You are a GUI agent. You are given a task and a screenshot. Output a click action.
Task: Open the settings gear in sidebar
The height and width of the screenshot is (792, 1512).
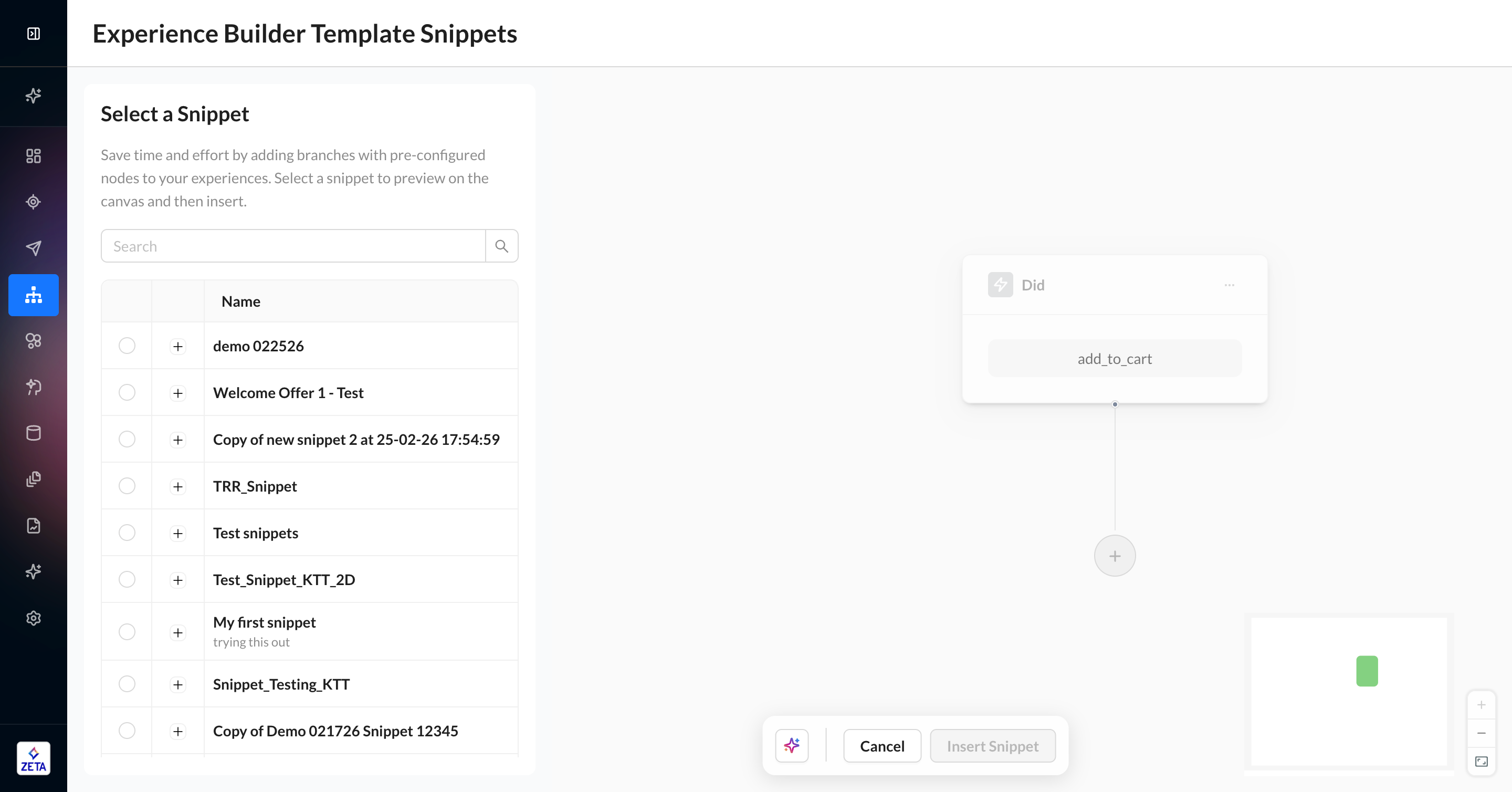[34, 618]
